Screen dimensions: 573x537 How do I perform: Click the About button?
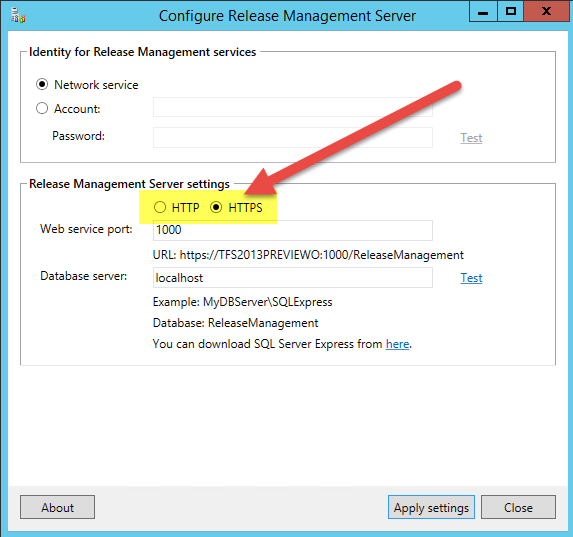tap(57, 507)
